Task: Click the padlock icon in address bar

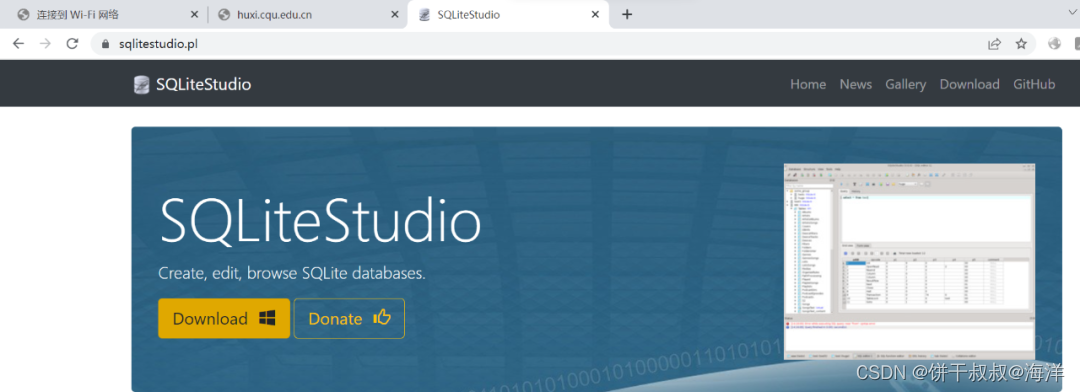Action: [105, 44]
